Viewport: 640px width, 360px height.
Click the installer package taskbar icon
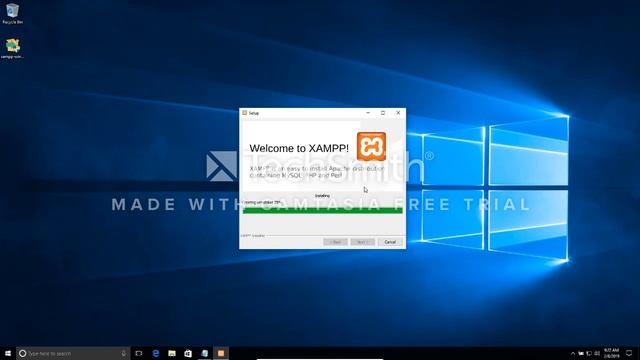point(204,353)
